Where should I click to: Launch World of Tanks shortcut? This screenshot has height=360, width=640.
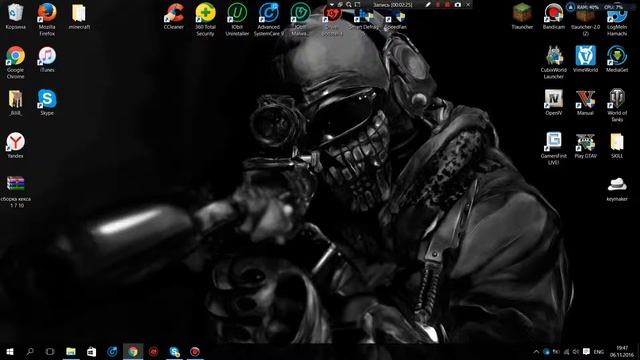pos(617,105)
